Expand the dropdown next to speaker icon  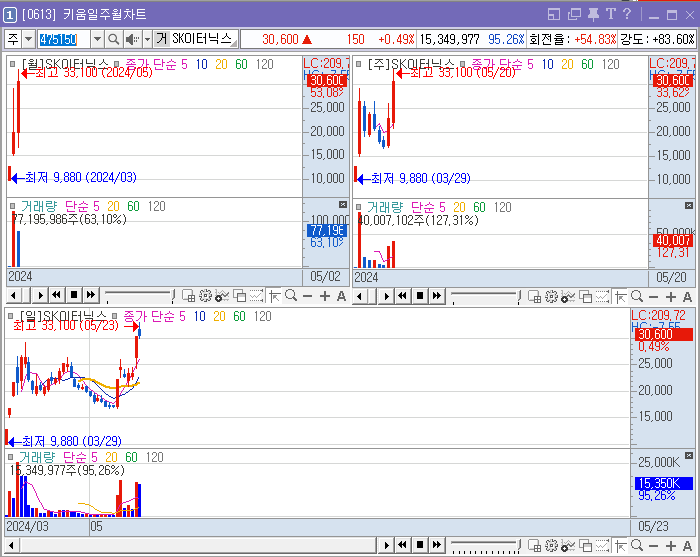(147, 39)
